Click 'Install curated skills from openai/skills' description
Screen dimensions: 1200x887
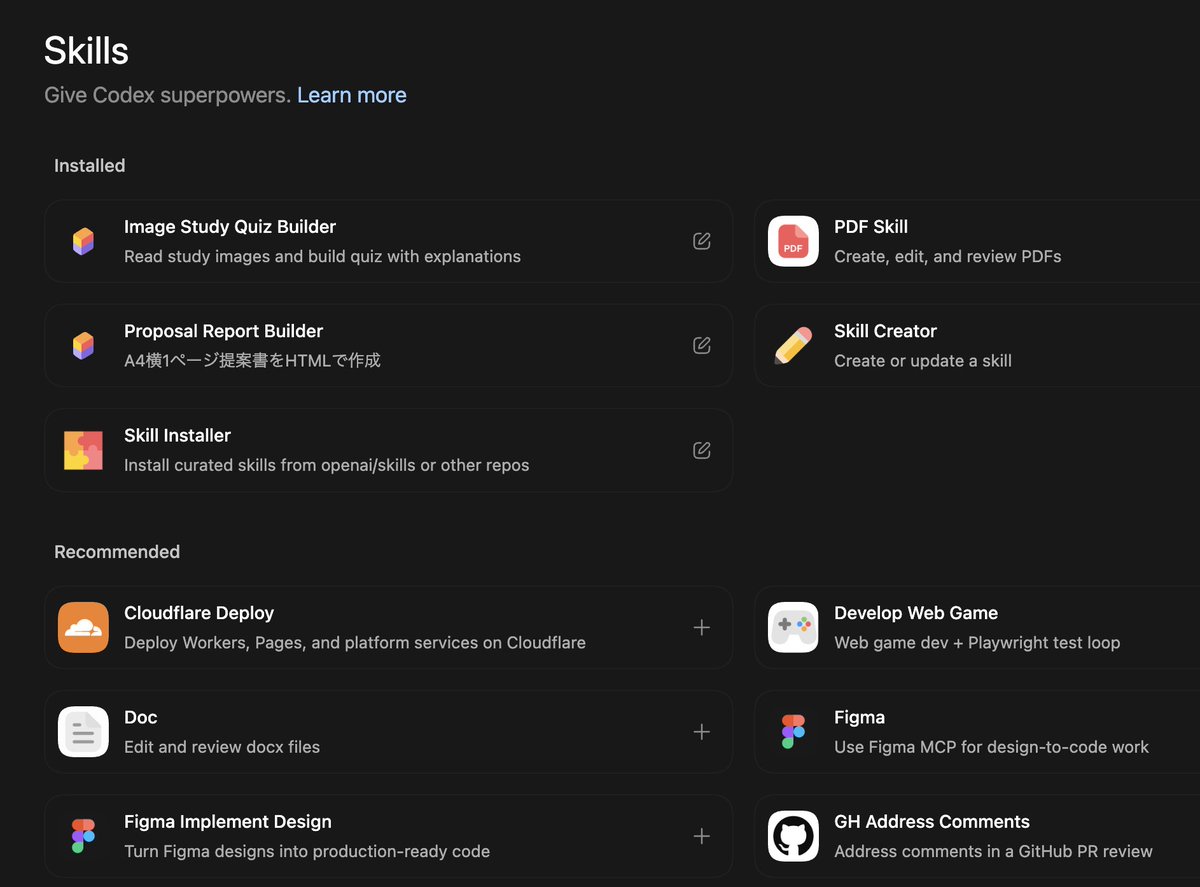[326, 465]
